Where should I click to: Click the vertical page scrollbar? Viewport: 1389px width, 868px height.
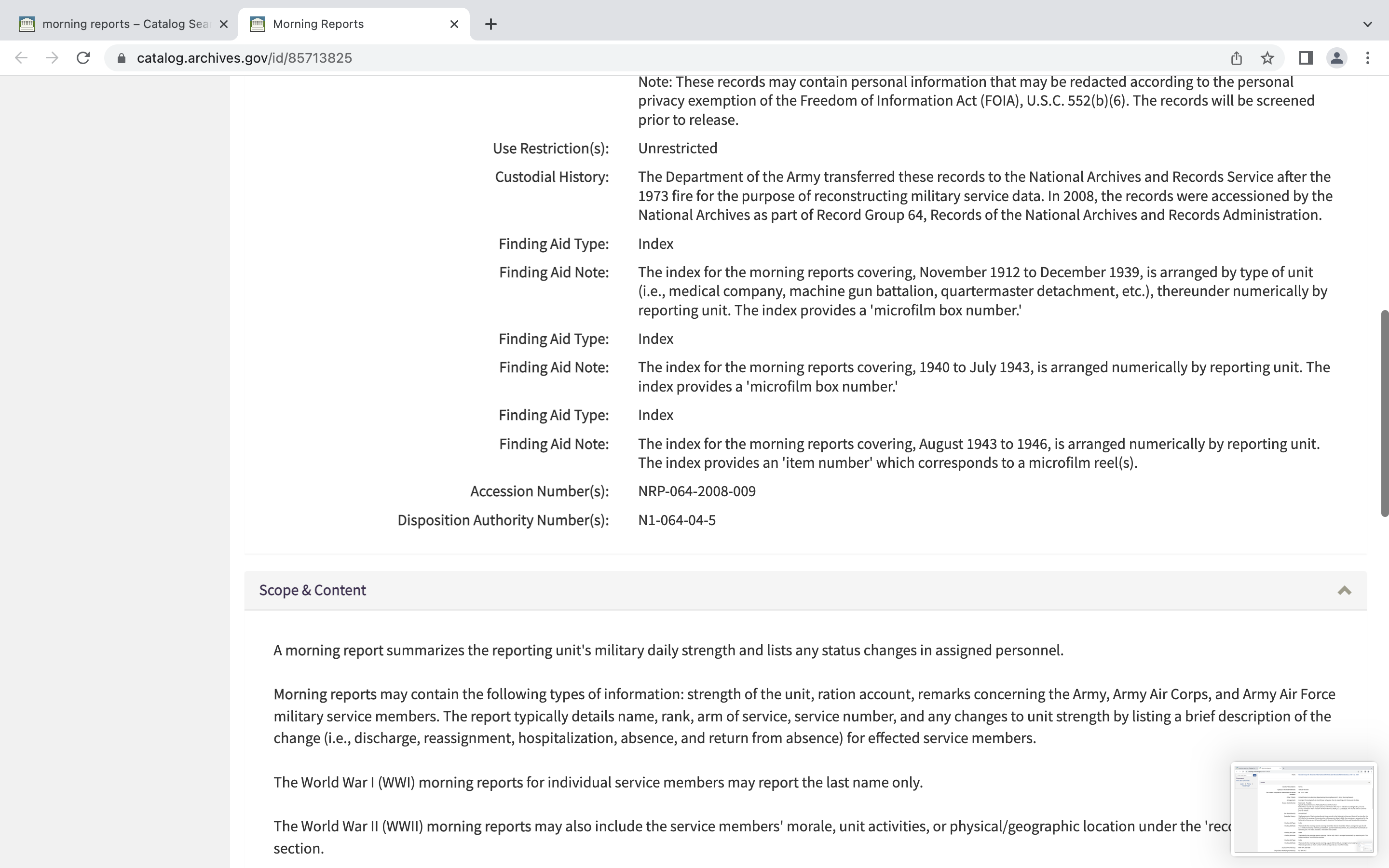pos(1384,413)
